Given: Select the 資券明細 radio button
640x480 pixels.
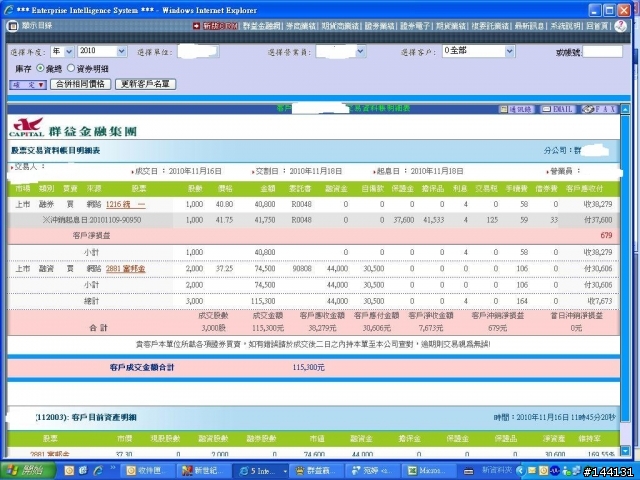Looking at the screenshot, I should click(x=71, y=68).
